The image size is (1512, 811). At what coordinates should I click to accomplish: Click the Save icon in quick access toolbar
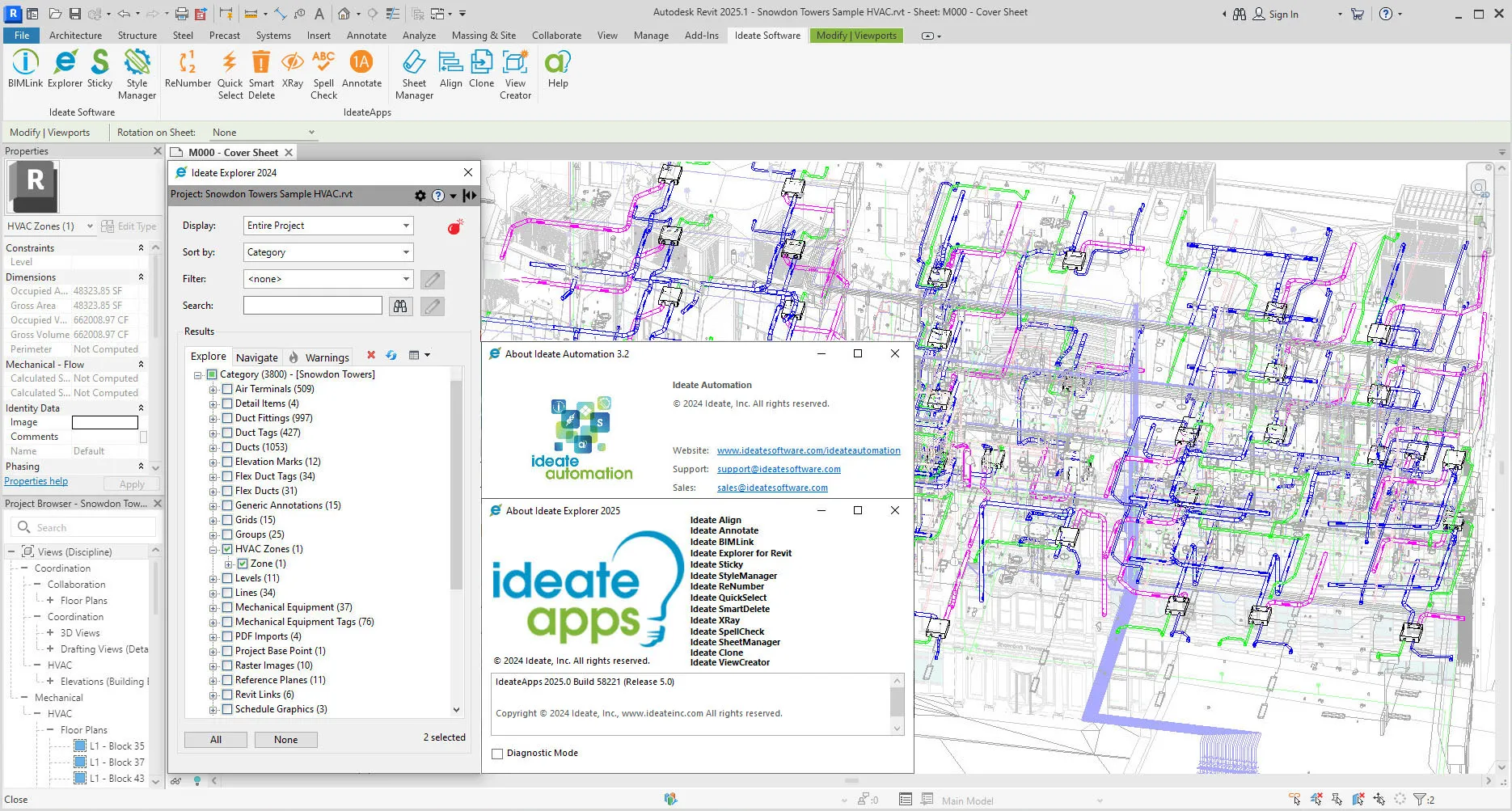click(74, 14)
